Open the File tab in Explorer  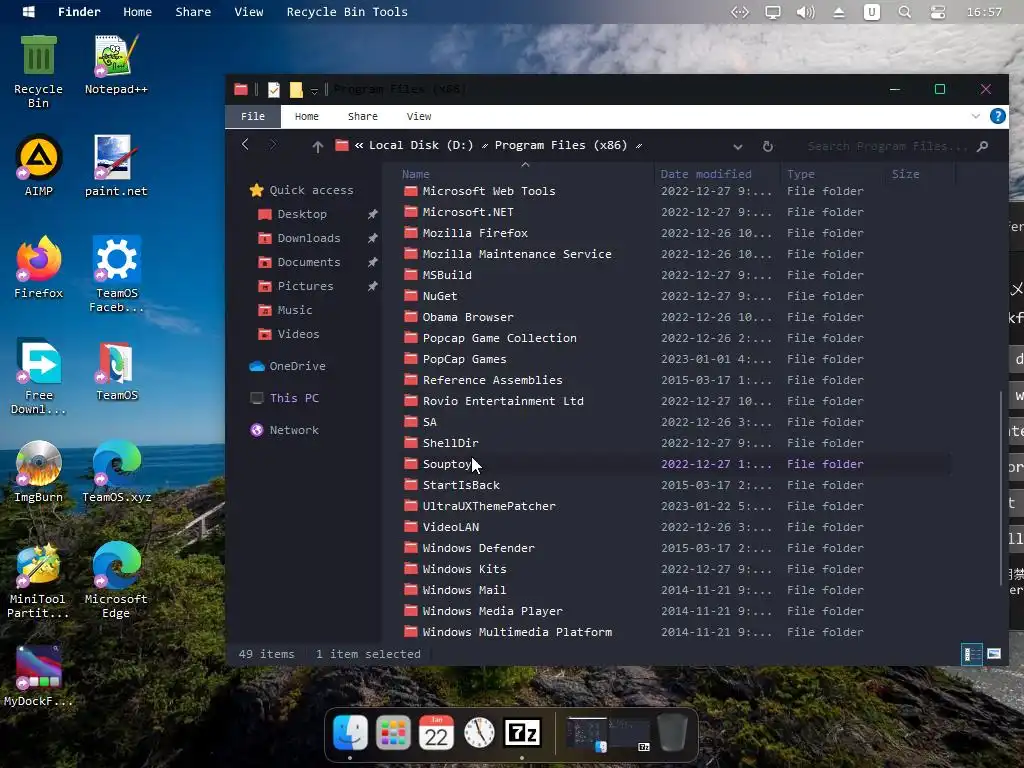253,116
